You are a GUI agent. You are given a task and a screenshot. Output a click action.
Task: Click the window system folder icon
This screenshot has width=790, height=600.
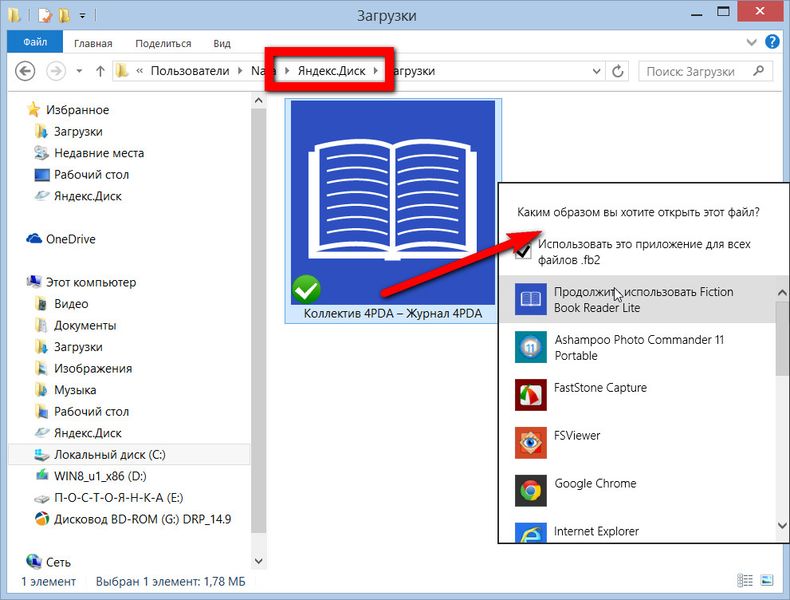14,16
